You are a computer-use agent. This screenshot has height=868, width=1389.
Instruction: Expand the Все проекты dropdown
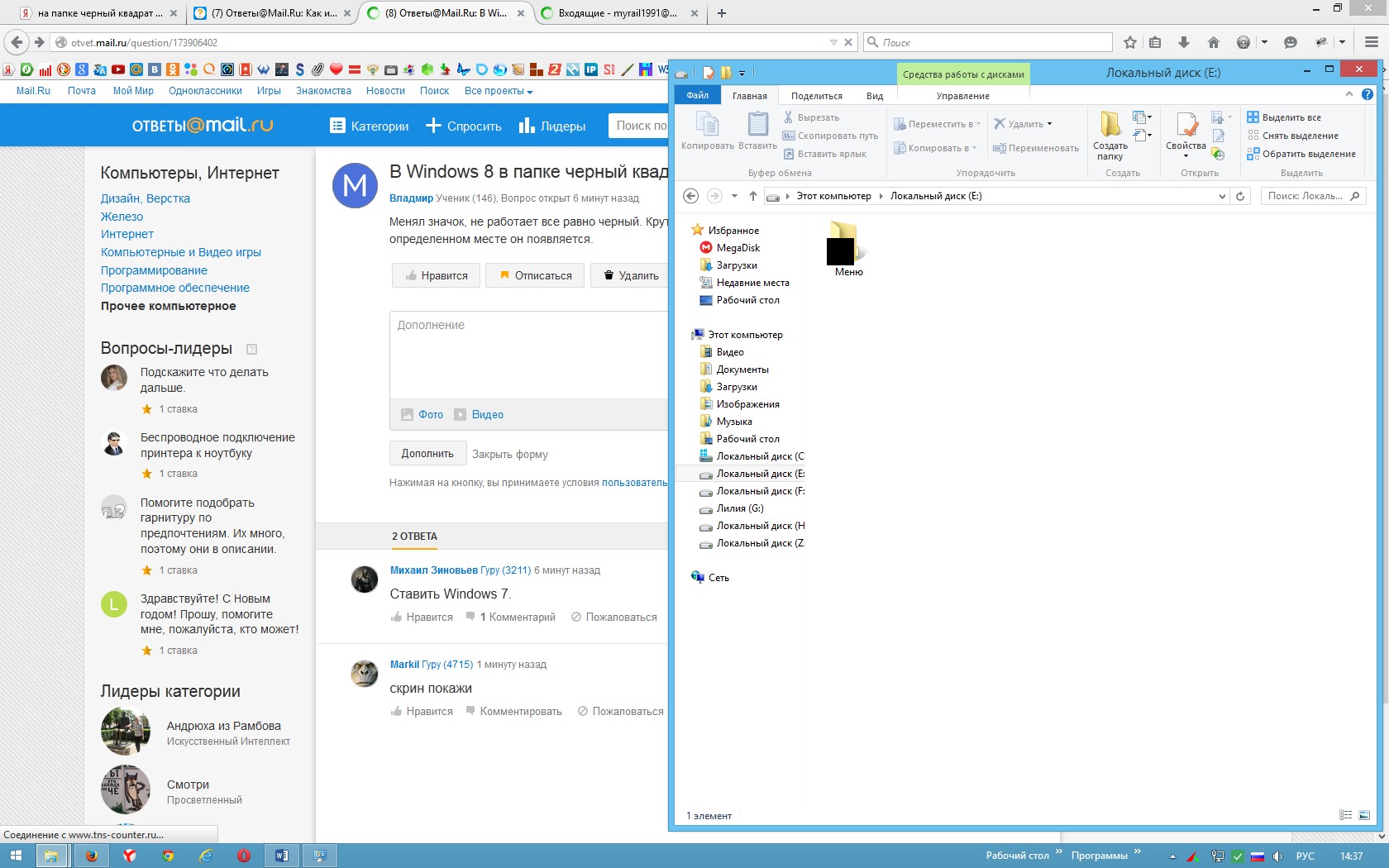pos(499,91)
